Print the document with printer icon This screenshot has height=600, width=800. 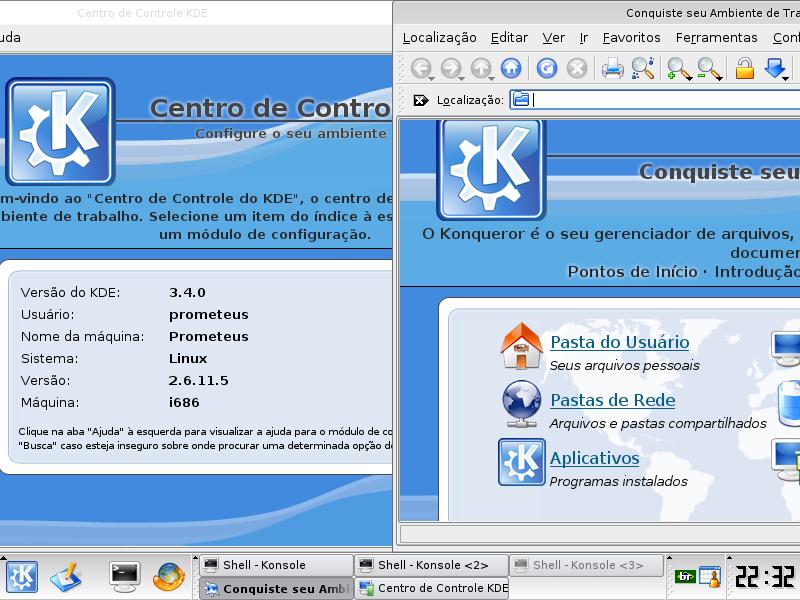point(612,68)
